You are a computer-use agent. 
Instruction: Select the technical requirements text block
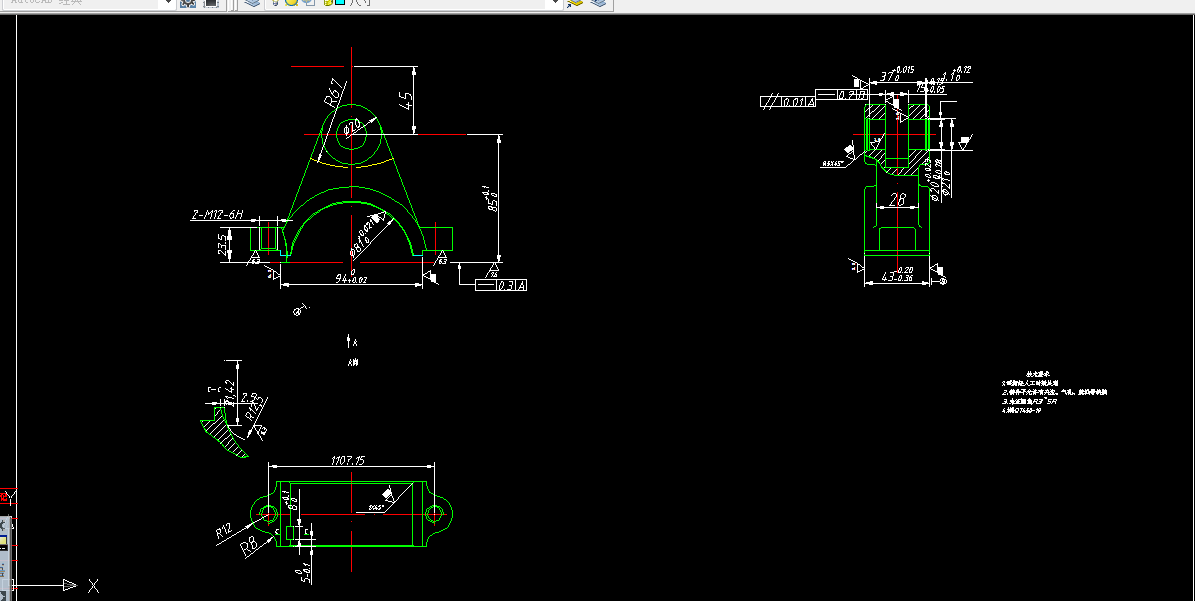pos(1054,392)
